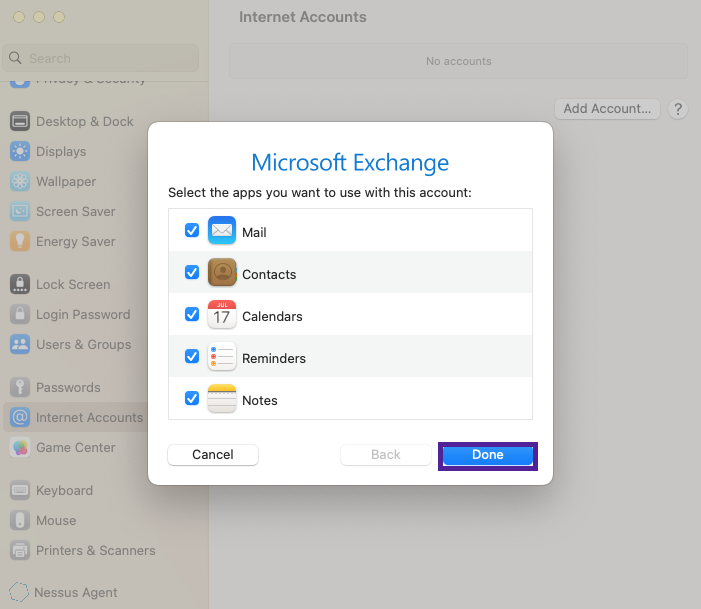Viewport: 701px width, 609px height.
Task: Open Energy Saver settings icon
Action: (x=20, y=241)
